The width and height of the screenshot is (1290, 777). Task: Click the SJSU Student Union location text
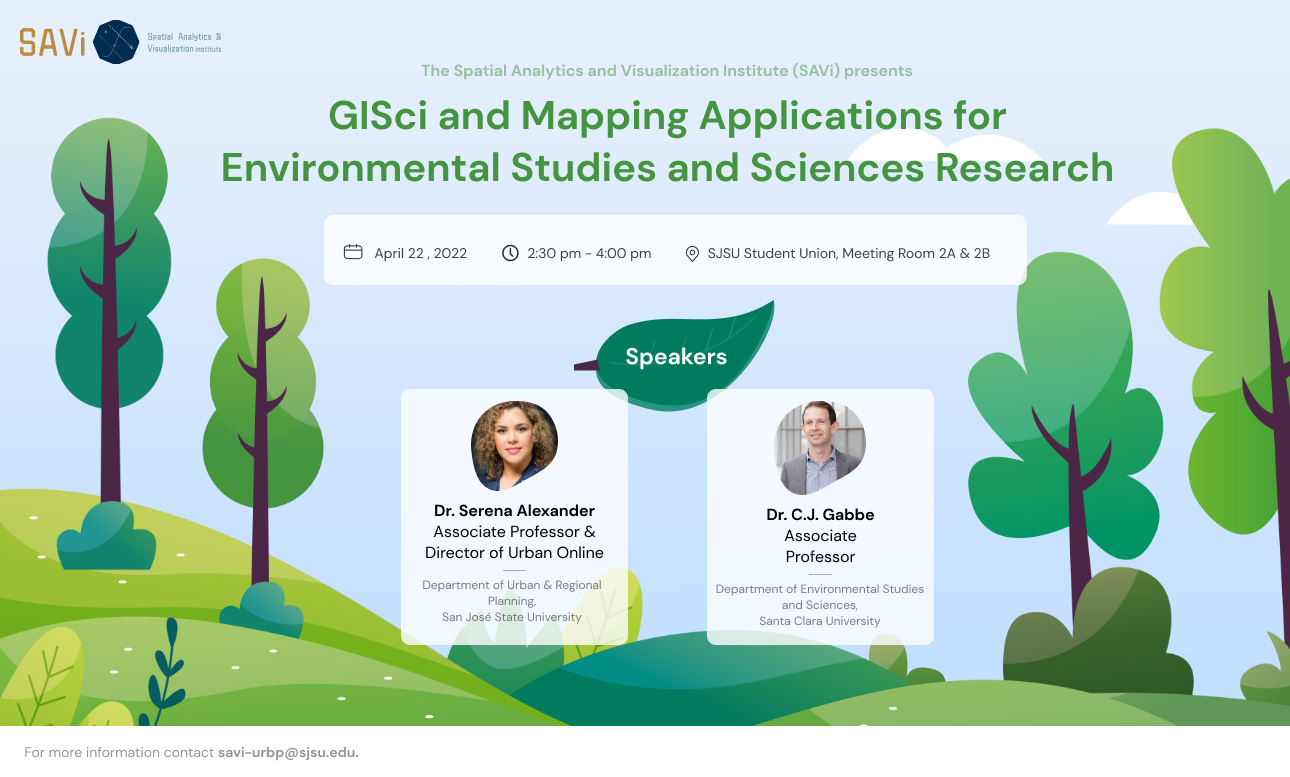848,253
